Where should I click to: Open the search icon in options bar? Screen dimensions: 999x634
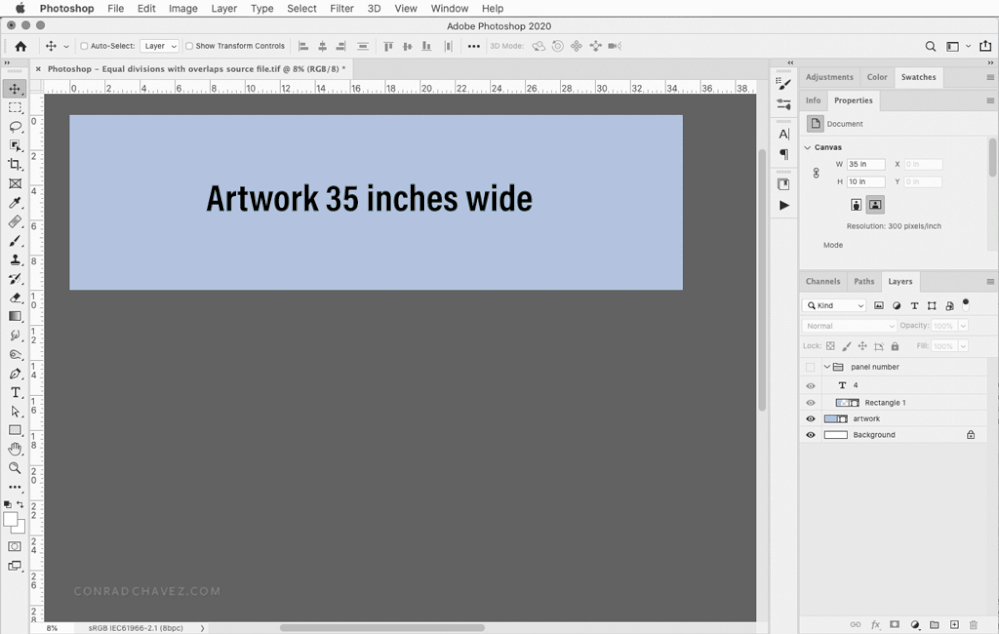[930, 46]
